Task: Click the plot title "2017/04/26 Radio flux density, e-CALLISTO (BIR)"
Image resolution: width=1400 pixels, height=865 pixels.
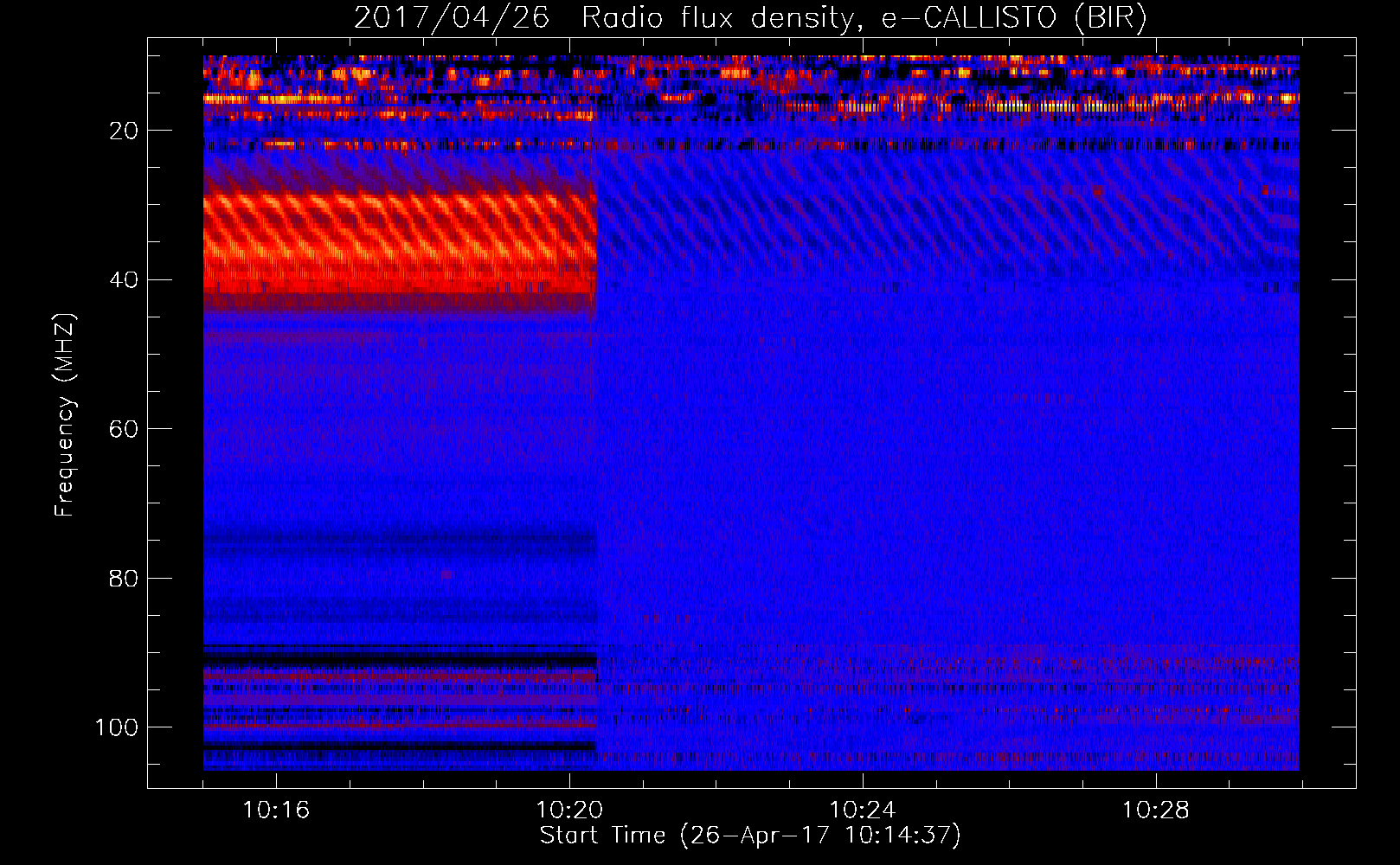Action: pos(750,18)
